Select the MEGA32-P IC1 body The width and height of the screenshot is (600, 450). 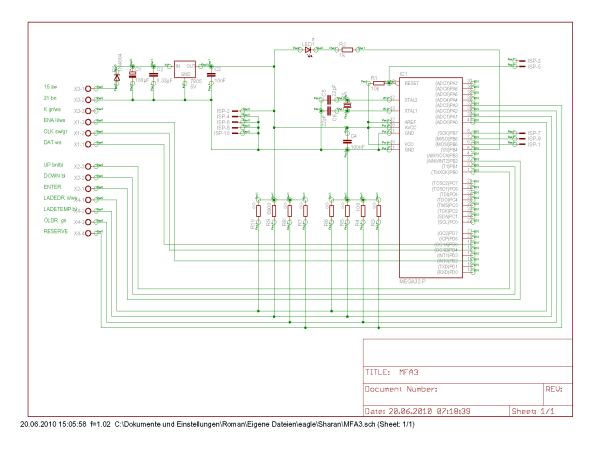[x=430, y=177]
